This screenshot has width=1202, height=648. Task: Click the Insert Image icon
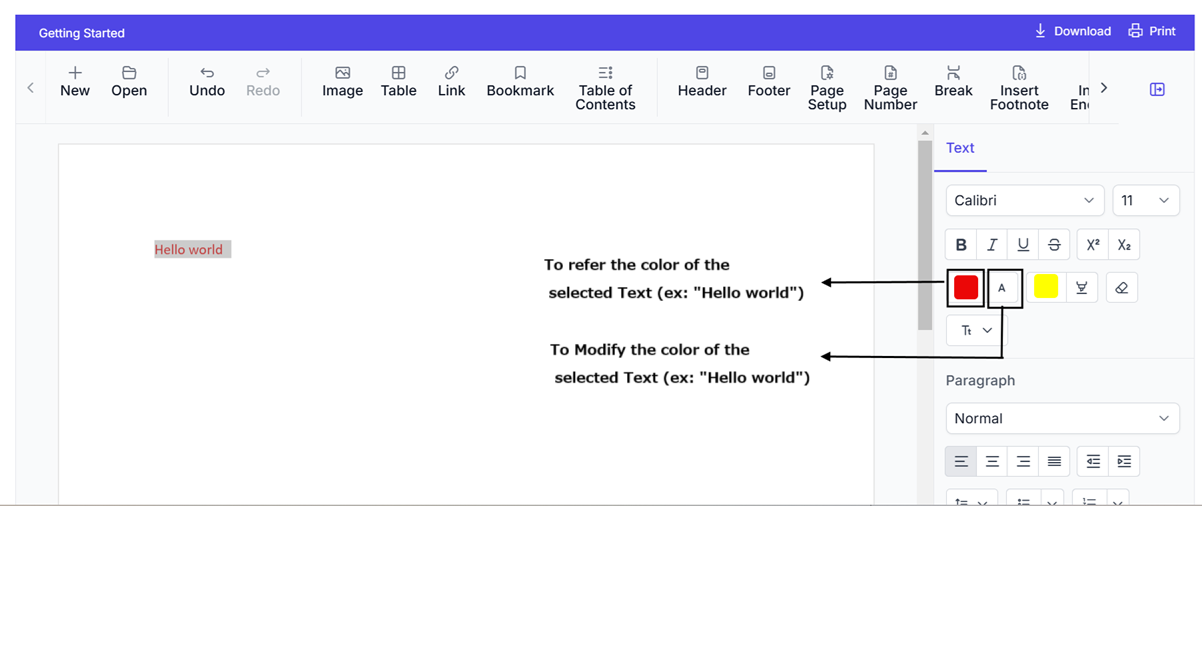[x=342, y=82]
